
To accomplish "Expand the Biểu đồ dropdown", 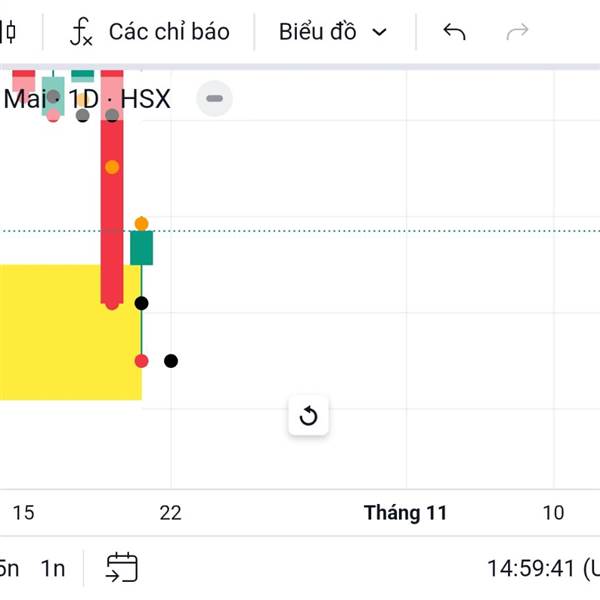I will click(332, 32).
